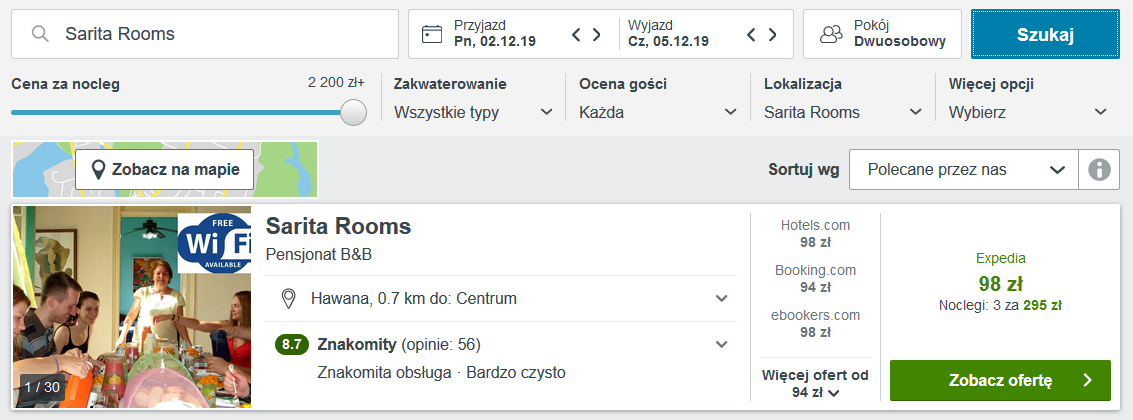Click the guests icon next to Pokój
Viewport: 1133px width, 420px height.
tap(832, 34)
